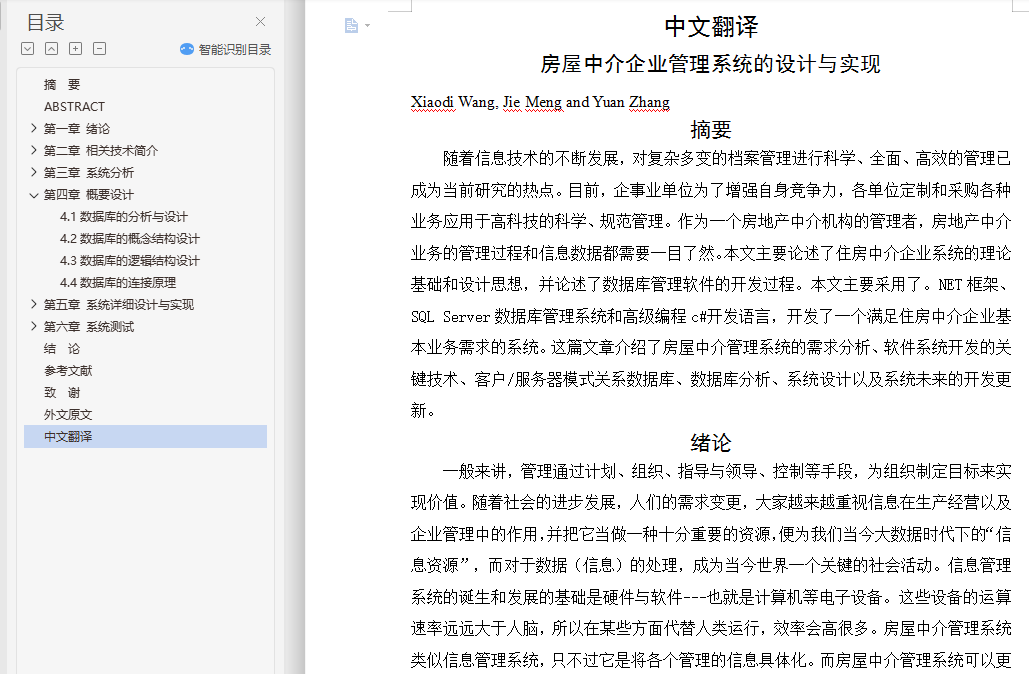The image size is (1029, 674).
Task: Open dropdown arrow next to page icon
Action: (x=368, y=26)
